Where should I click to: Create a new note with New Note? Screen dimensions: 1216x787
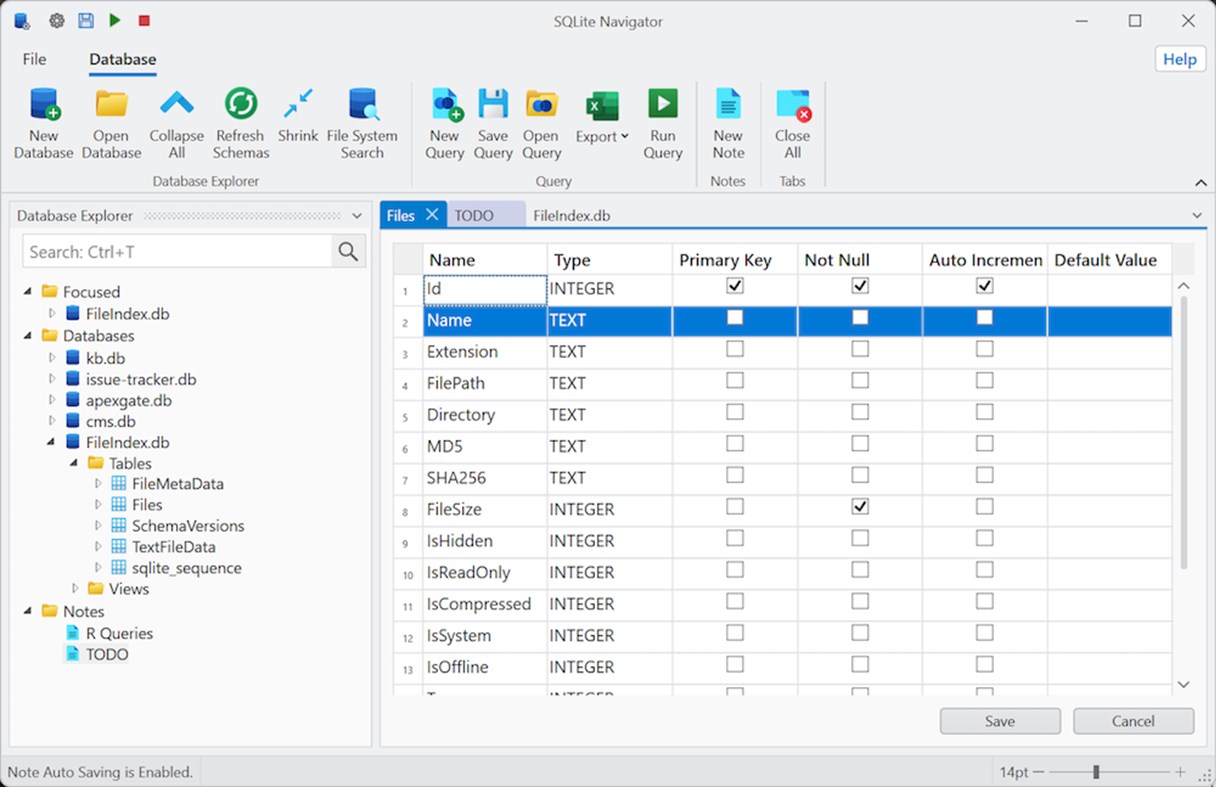coord(728,105)
